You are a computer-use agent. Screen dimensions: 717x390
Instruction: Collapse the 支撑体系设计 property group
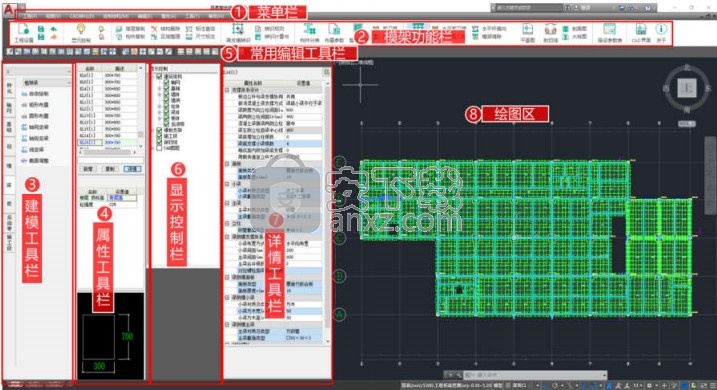coord(227,90)
